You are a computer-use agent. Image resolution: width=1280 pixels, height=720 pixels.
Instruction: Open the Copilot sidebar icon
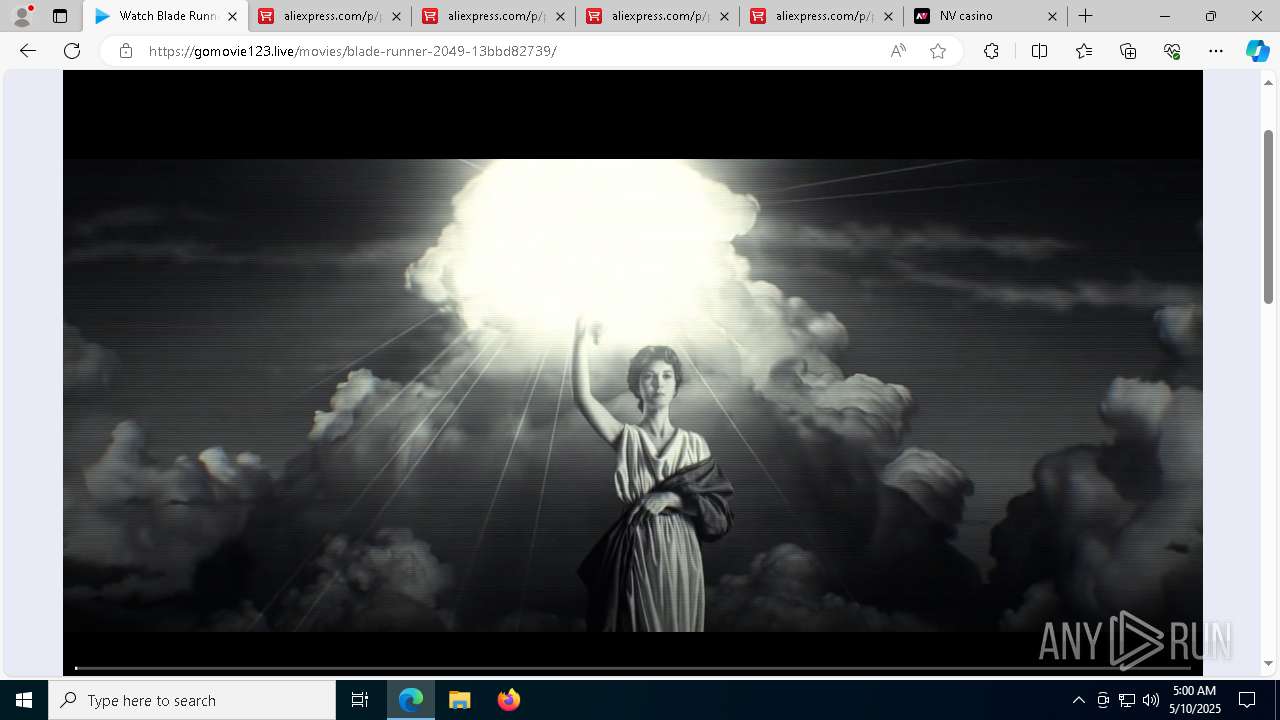[x=1257, y=51]
